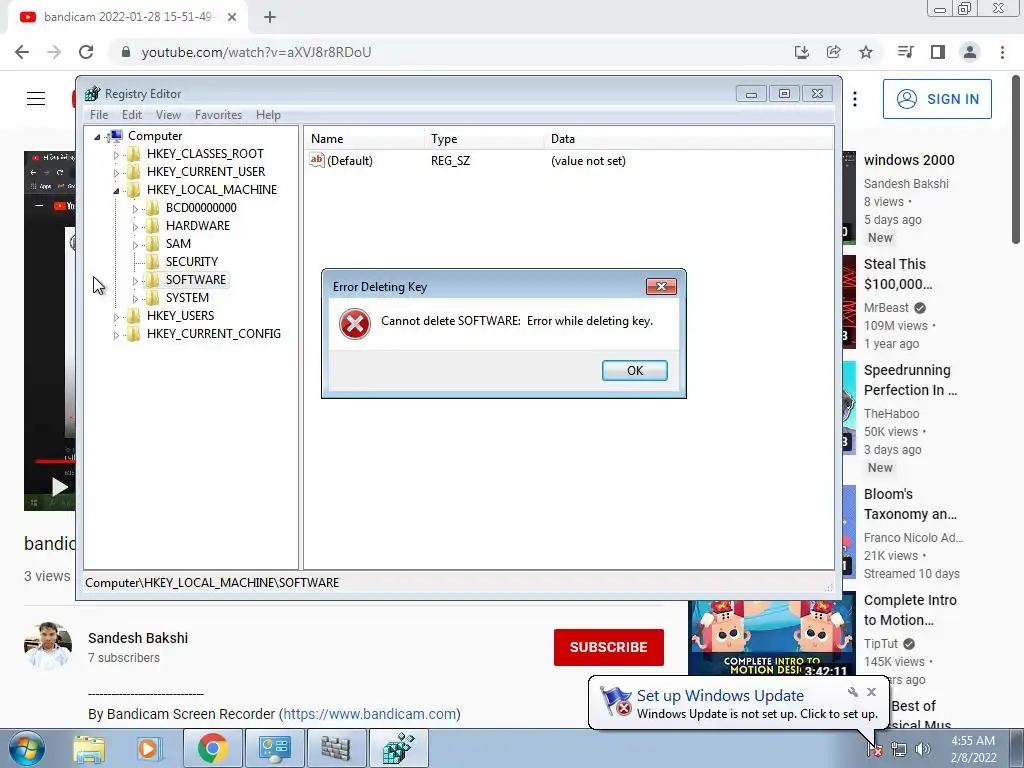1024x768 pixels.
Task: Open the View menu in Registry Editor
Action: pyautogui.click(x=168, y=115)
